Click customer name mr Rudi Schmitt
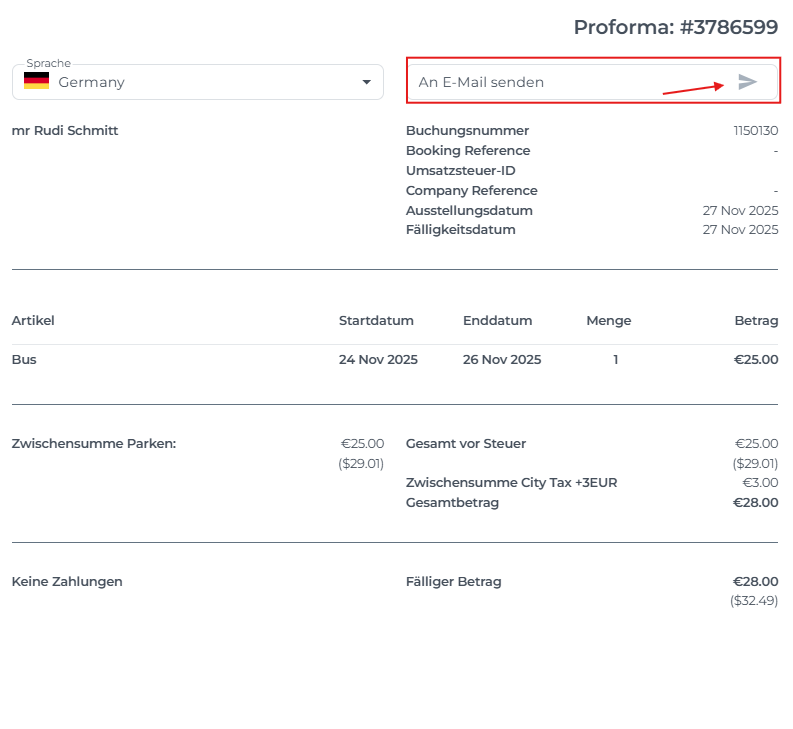The image size is (793, 729). pyautogui.click(x=65, y=130)
